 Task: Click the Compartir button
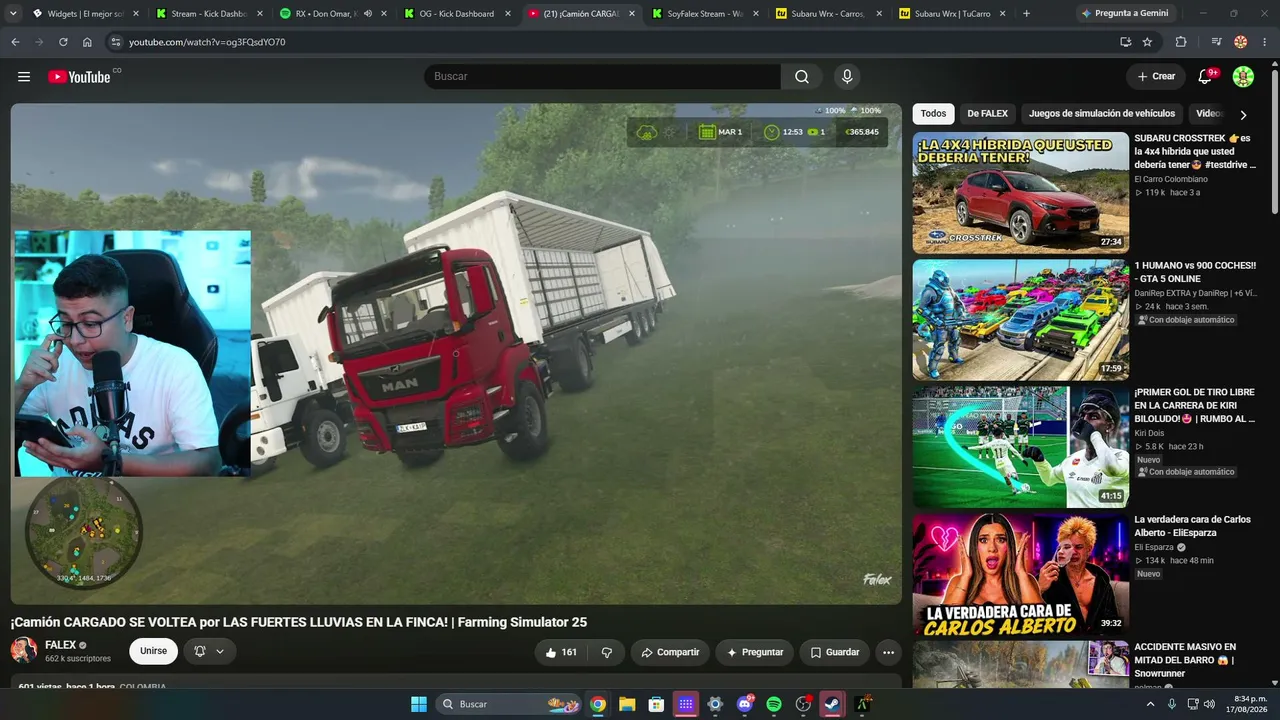[x=670, y=652]
